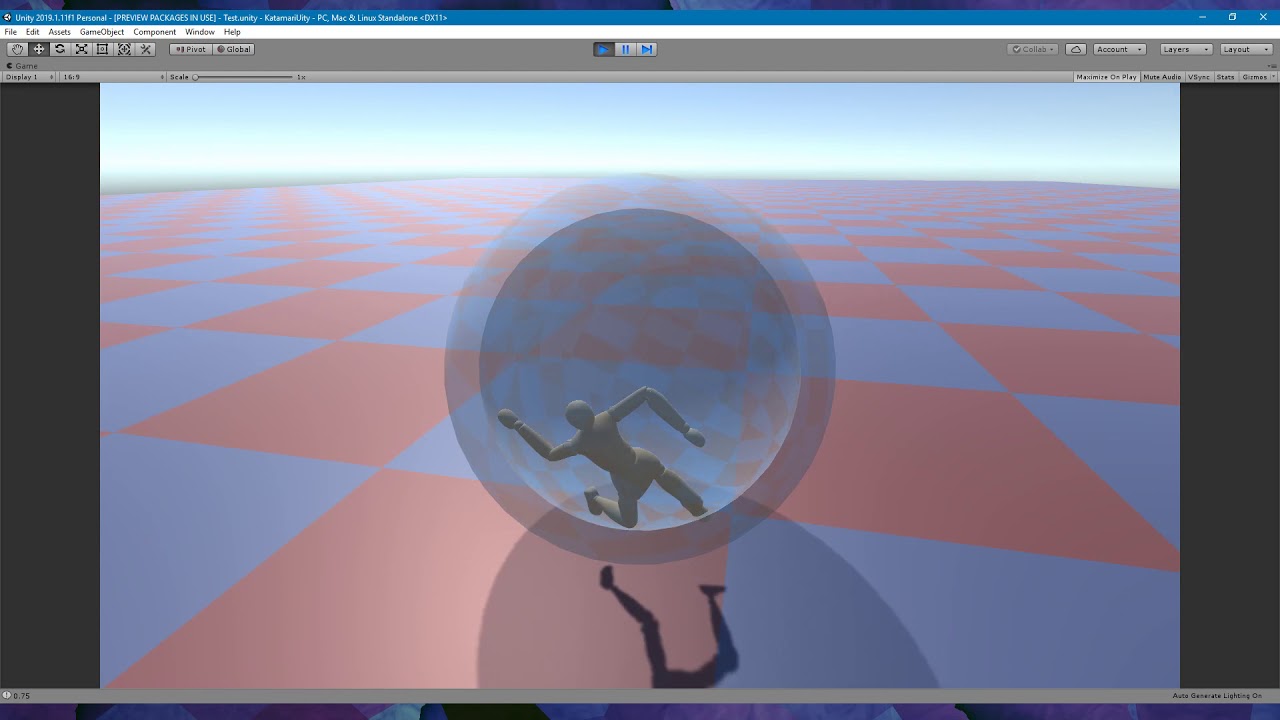Toggle Gizmos in Game view
The width and height of the screenshot is (1280, 720).
(x=1254, y=77)
